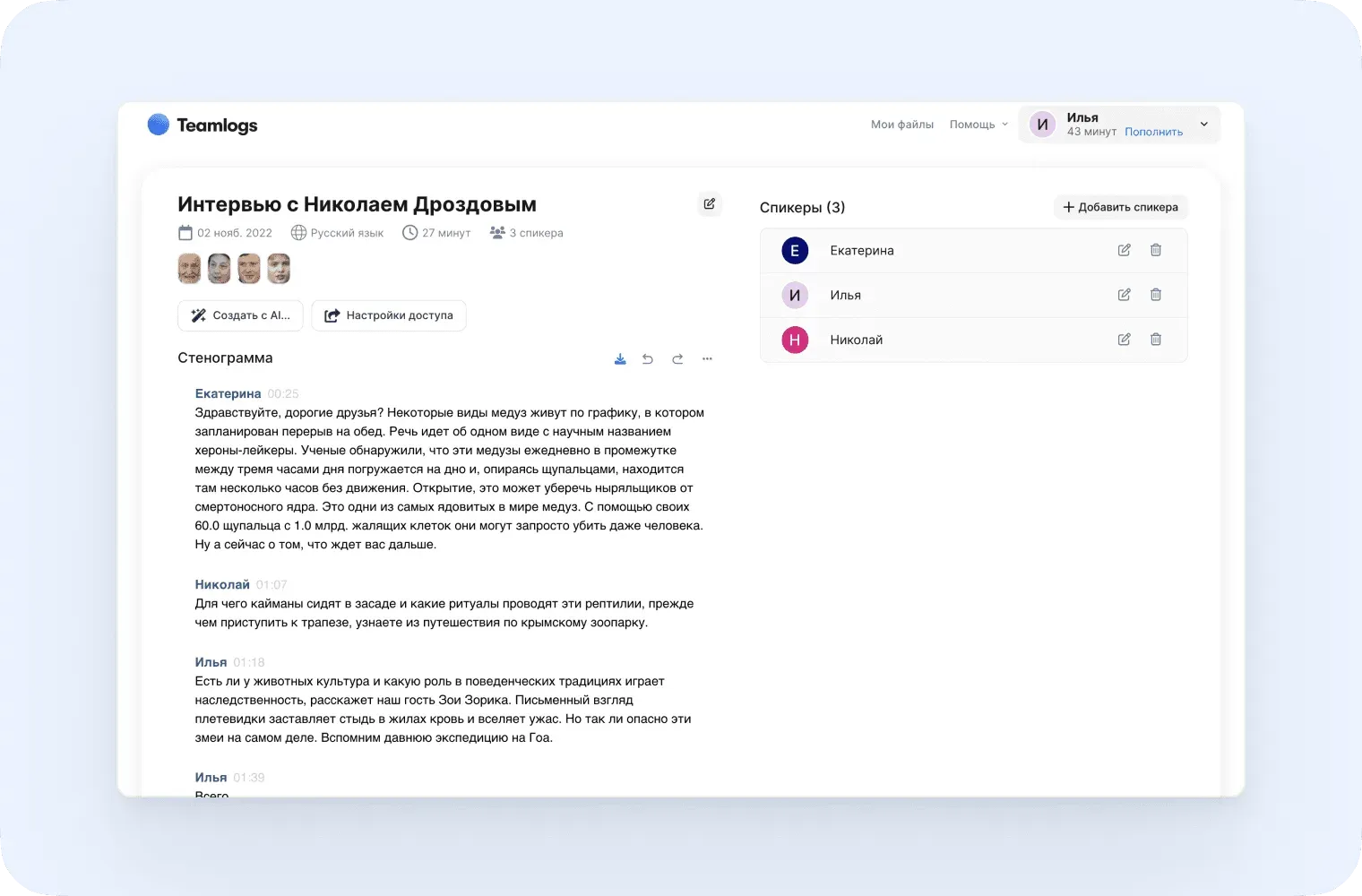The image size is (1362, 896).
Task: Open Мои файлы
Action: (902, 125)
